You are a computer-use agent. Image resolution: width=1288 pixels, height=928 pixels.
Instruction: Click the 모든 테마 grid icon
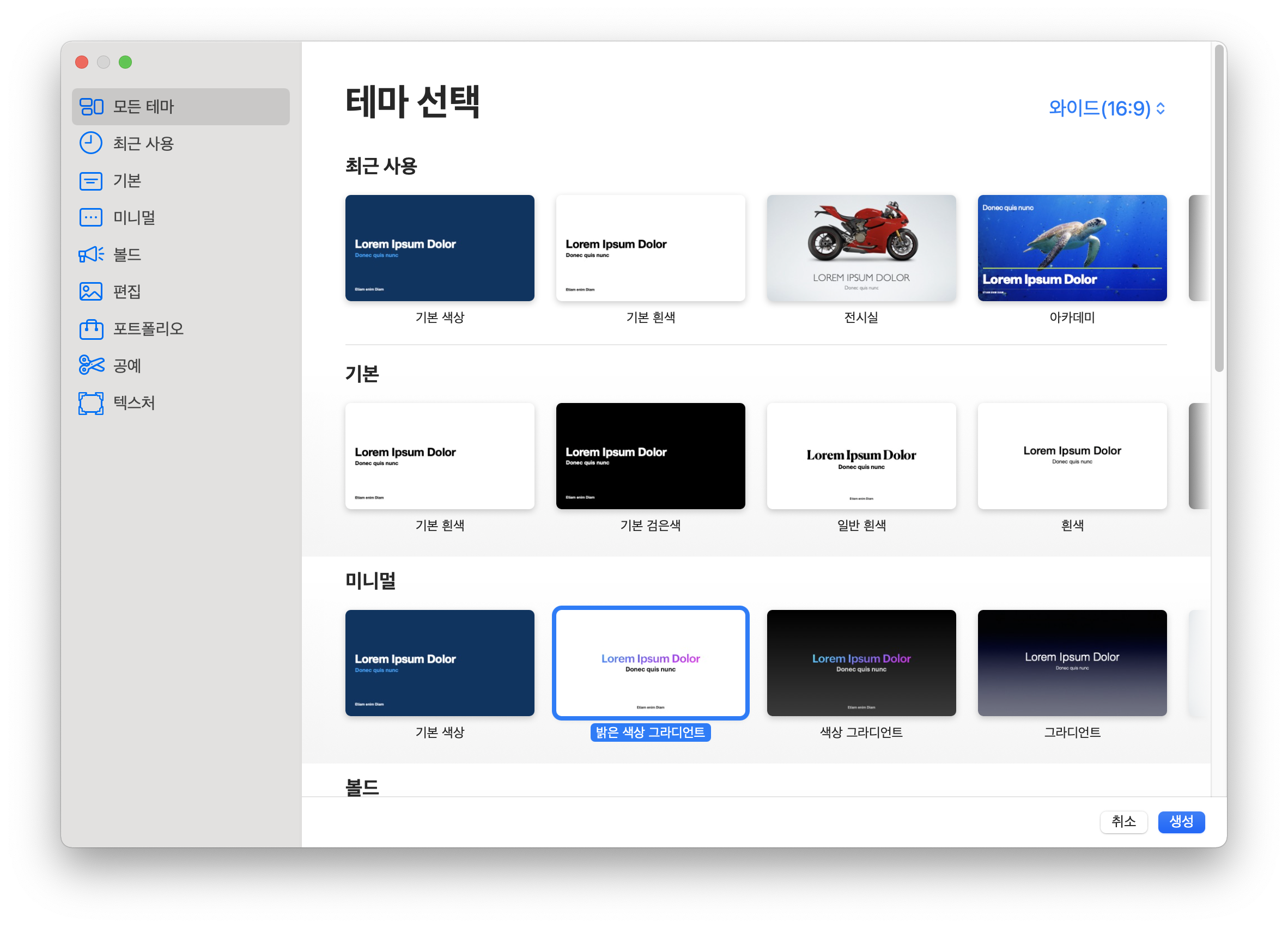click(x=91, y=106)
